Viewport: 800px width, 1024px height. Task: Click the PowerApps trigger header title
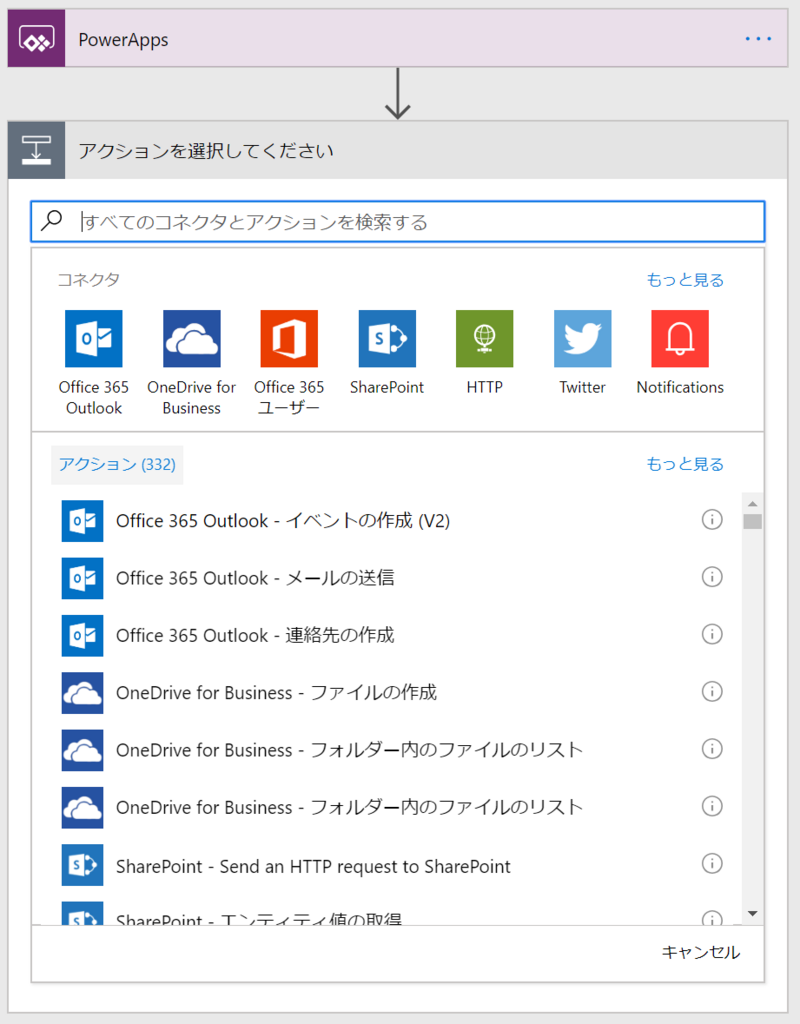(123, 39)
